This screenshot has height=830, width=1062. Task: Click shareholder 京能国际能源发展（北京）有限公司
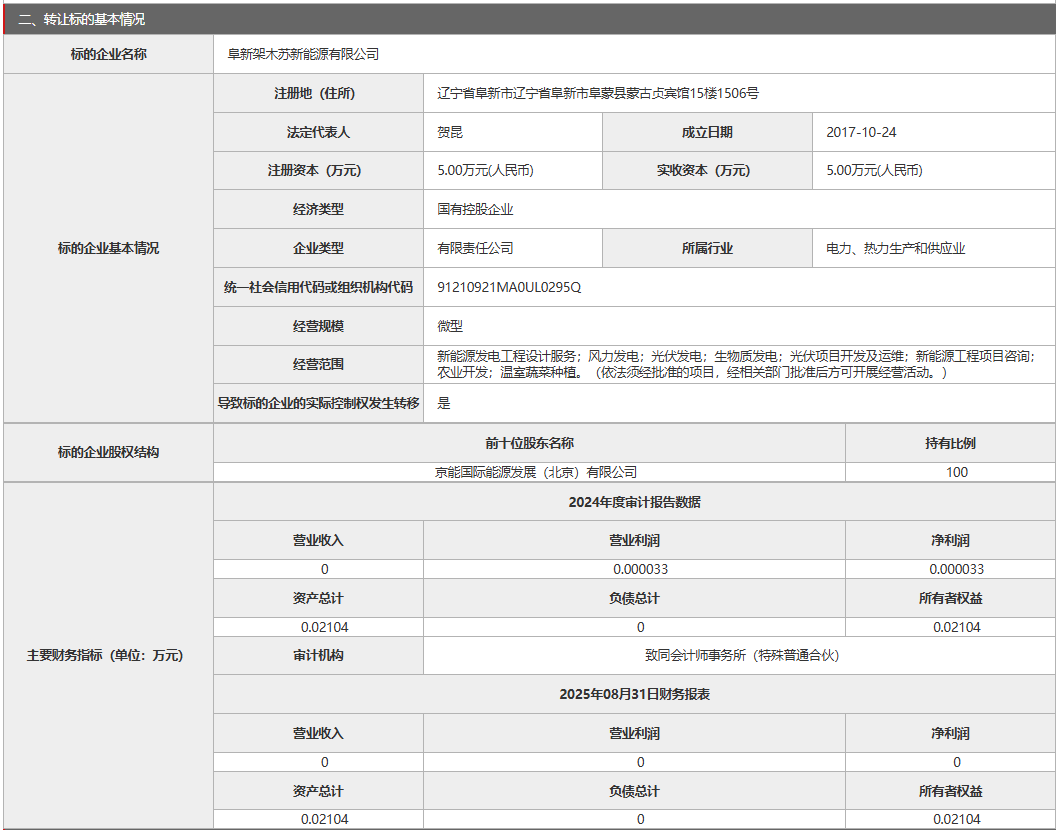(x=530, y=472)
